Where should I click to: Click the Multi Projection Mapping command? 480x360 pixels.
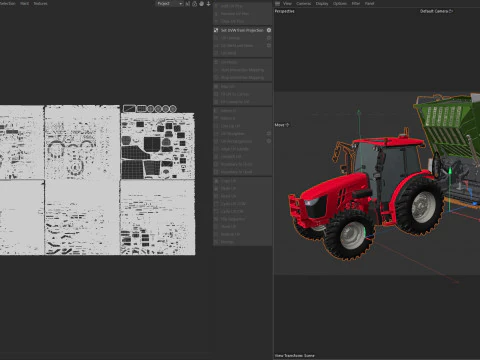[242, 70]
